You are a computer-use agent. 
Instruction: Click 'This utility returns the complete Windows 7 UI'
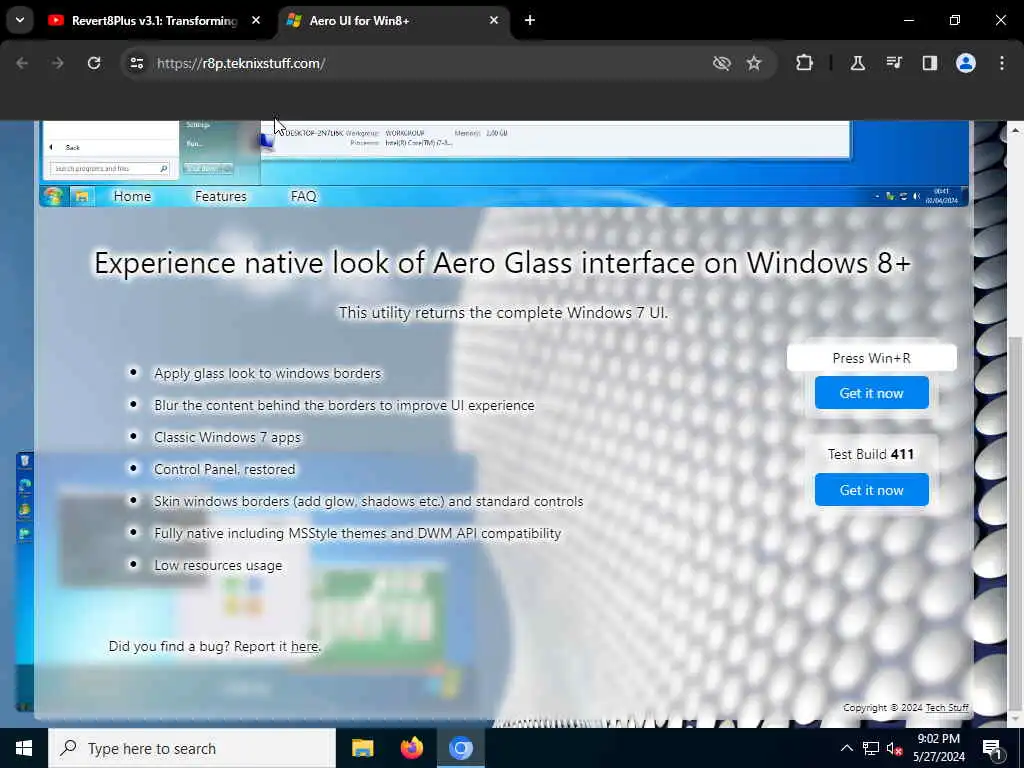point(503,313)
